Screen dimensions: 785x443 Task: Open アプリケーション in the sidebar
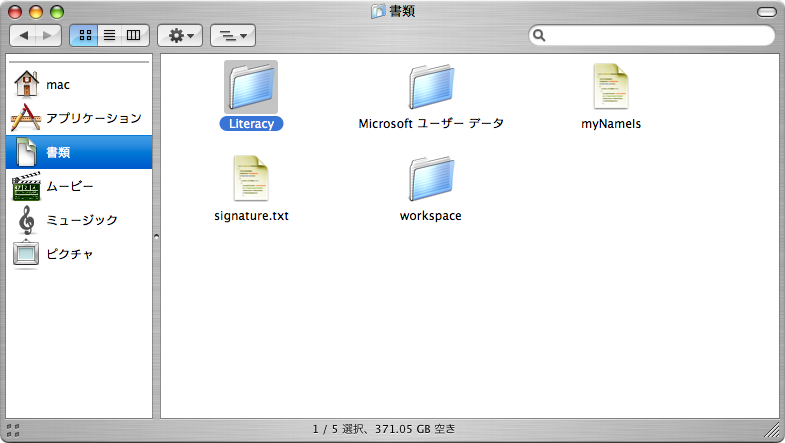click(79, 118)
